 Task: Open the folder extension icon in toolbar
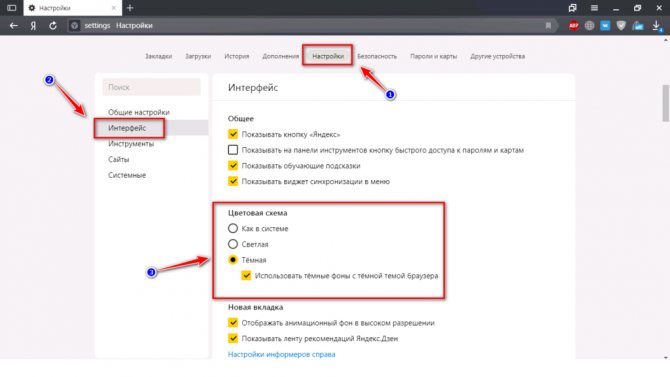638,26
